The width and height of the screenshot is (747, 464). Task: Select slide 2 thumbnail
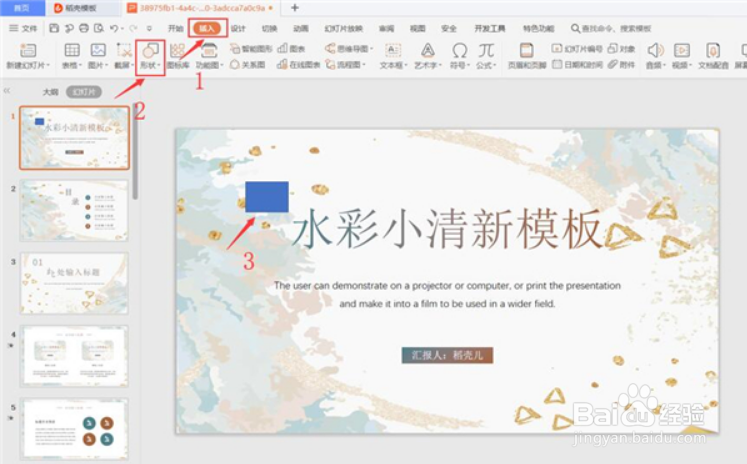74,211
